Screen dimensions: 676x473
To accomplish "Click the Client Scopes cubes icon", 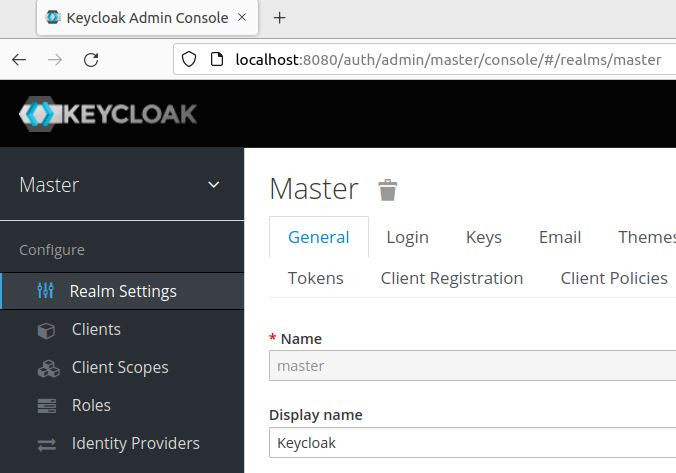I will point(48,368).
